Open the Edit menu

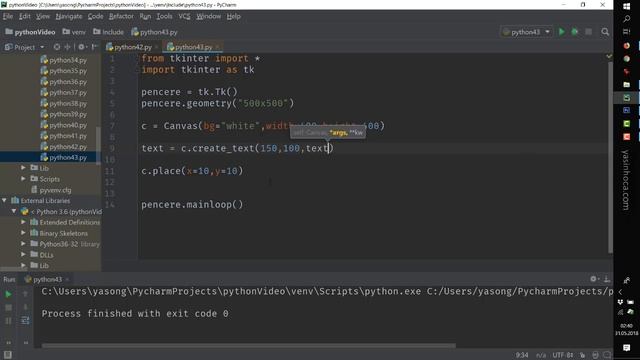pyautogui.click(x=24, y=16)
